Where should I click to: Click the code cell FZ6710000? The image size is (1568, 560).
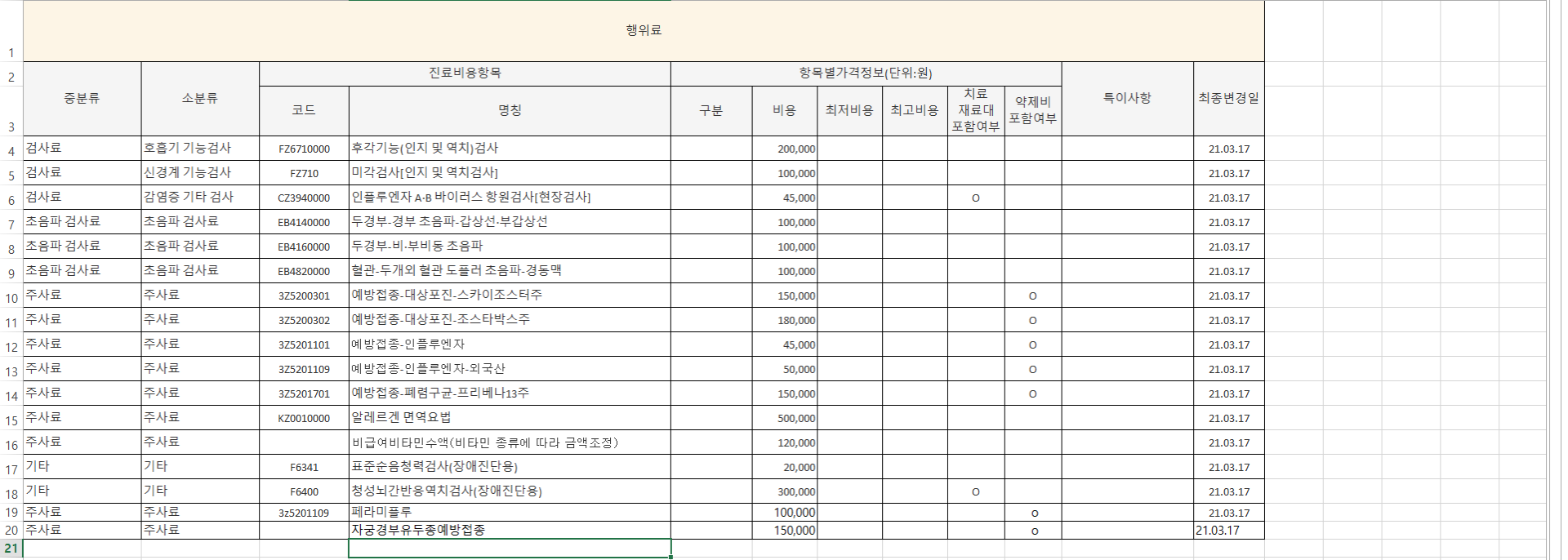[x=304, y=149]
